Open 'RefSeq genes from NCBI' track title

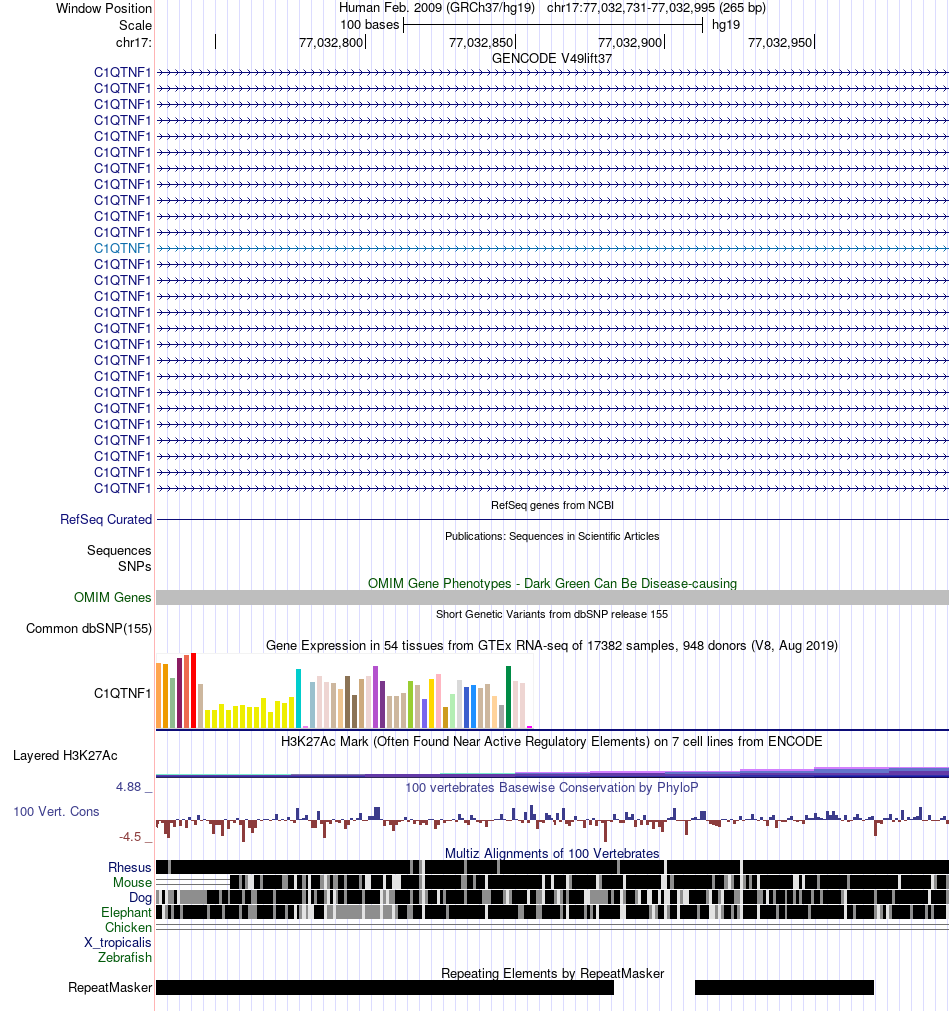click(552, 505)
